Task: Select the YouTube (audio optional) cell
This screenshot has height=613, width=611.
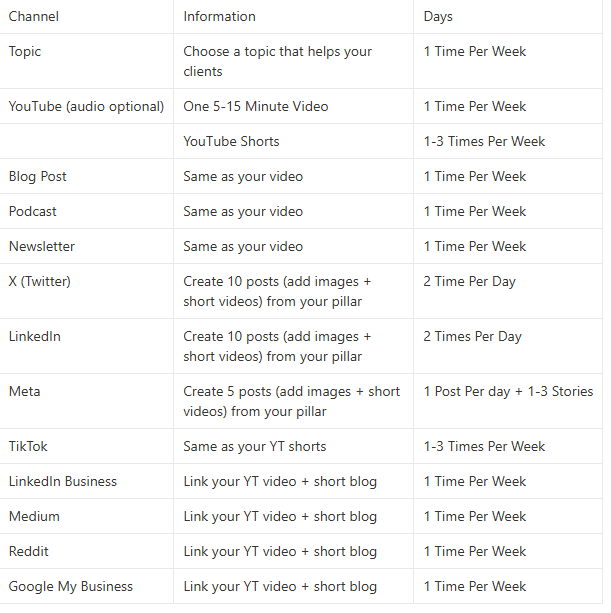Action: (x=86, y=106)
